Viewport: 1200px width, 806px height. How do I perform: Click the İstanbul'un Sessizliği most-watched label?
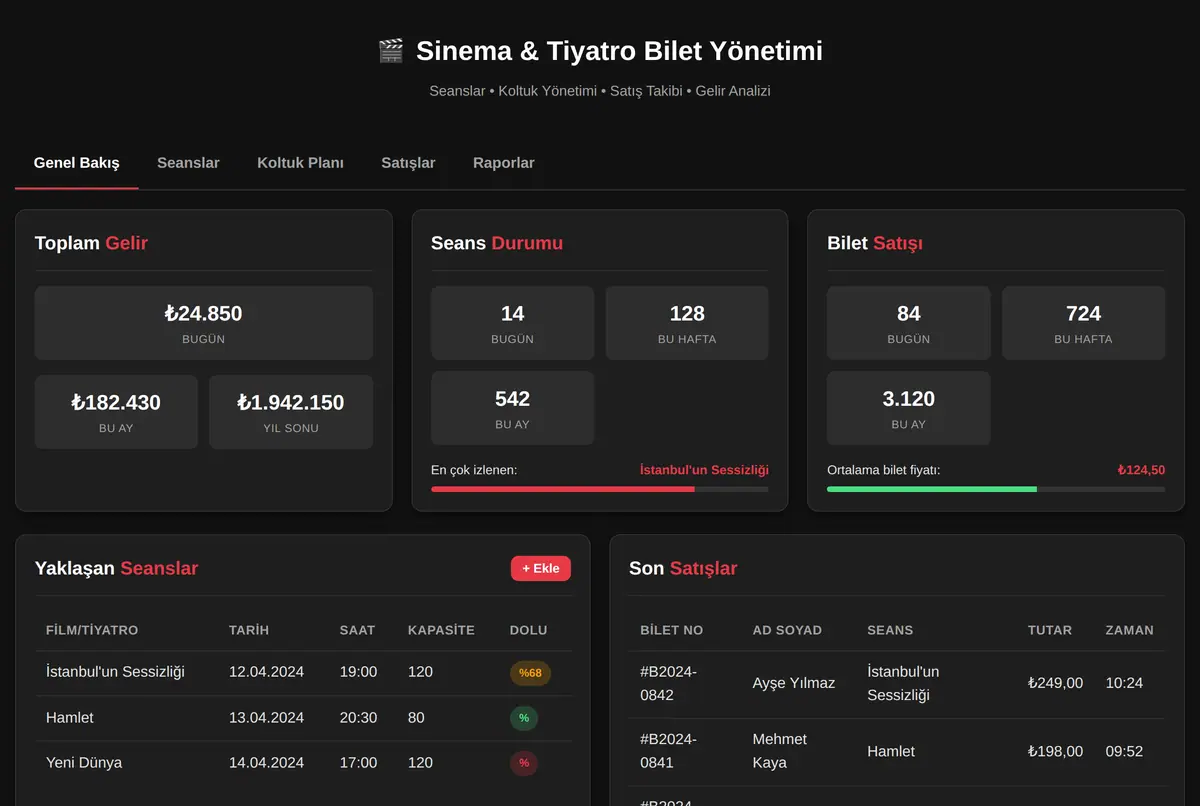coord(704,470)
